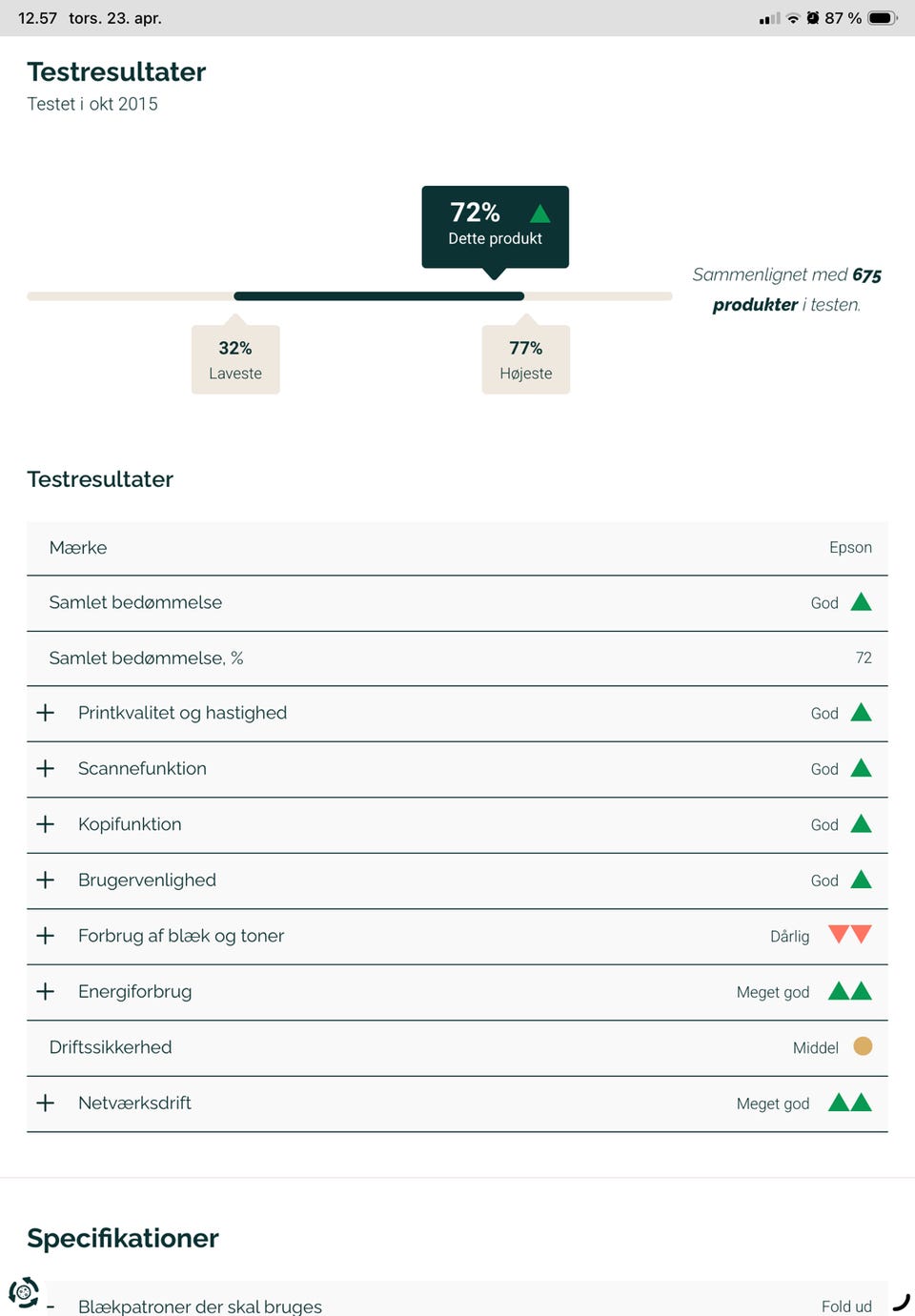Click the plus icon beside Brugervenlighed
Viewport: 915px width, 1316px height.
[46, 880]
